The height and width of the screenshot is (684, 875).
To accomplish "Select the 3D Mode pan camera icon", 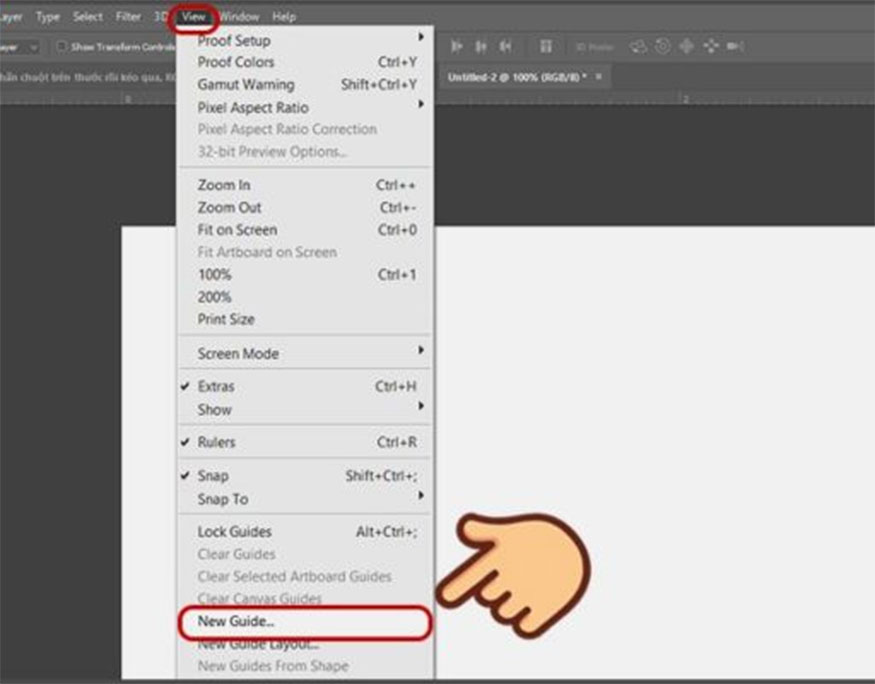I will [x=688, y=45].
